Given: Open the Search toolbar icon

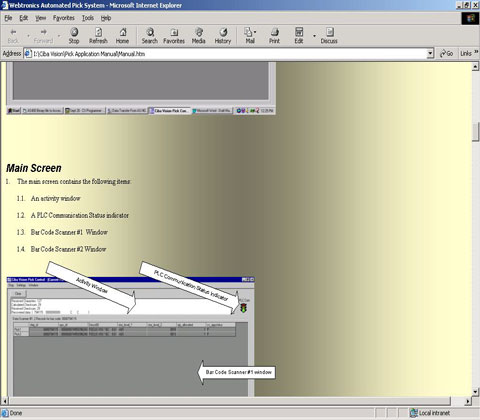Looking at the screenshot, I should click(x=150, y=36).
